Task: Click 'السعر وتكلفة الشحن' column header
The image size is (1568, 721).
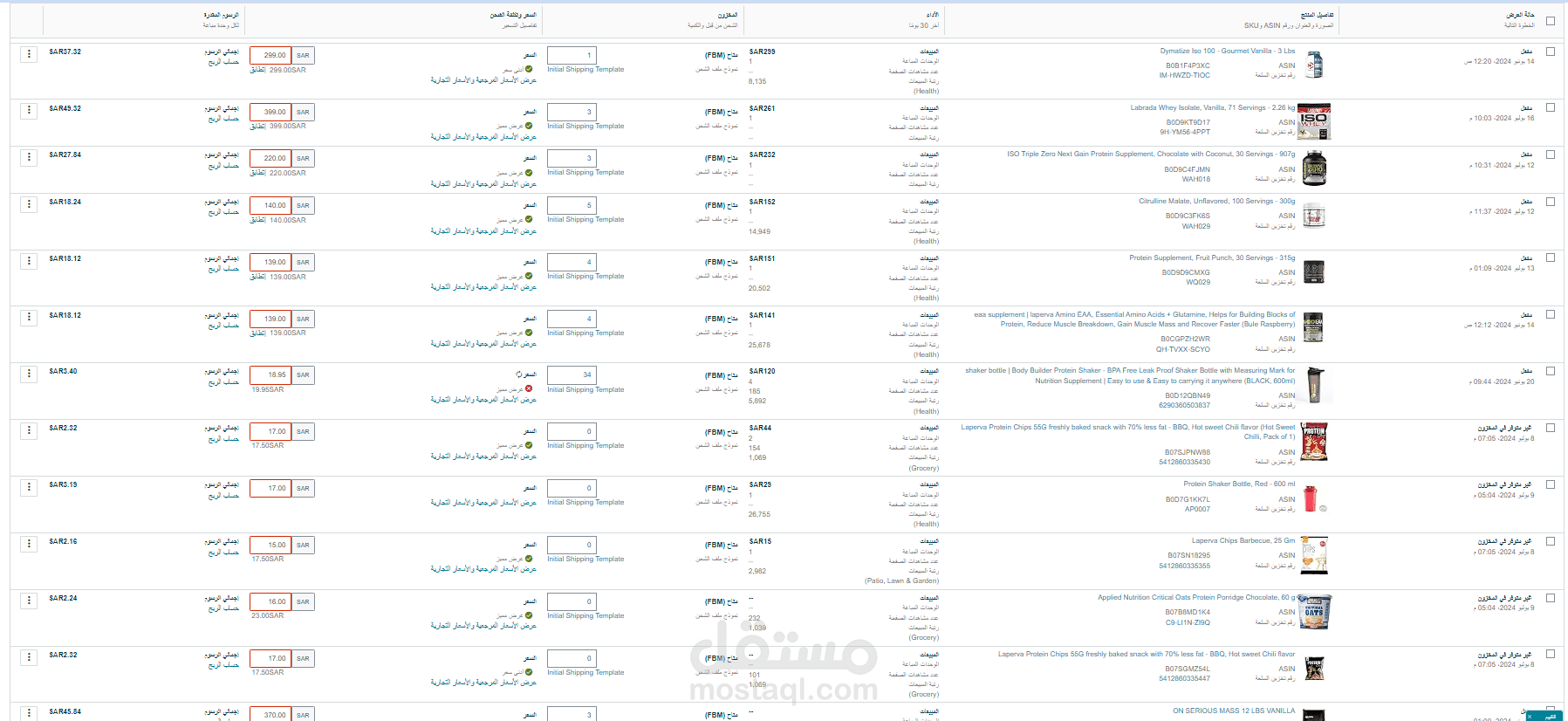Action: click(513, 15)
